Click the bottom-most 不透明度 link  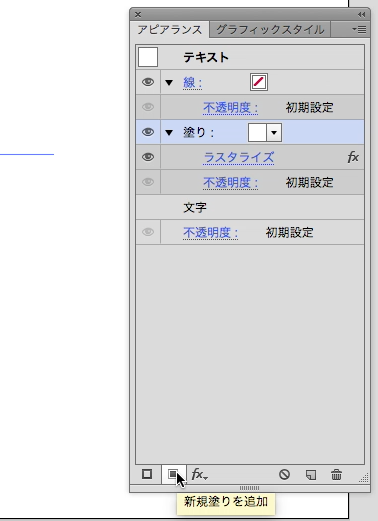point(210,233)
